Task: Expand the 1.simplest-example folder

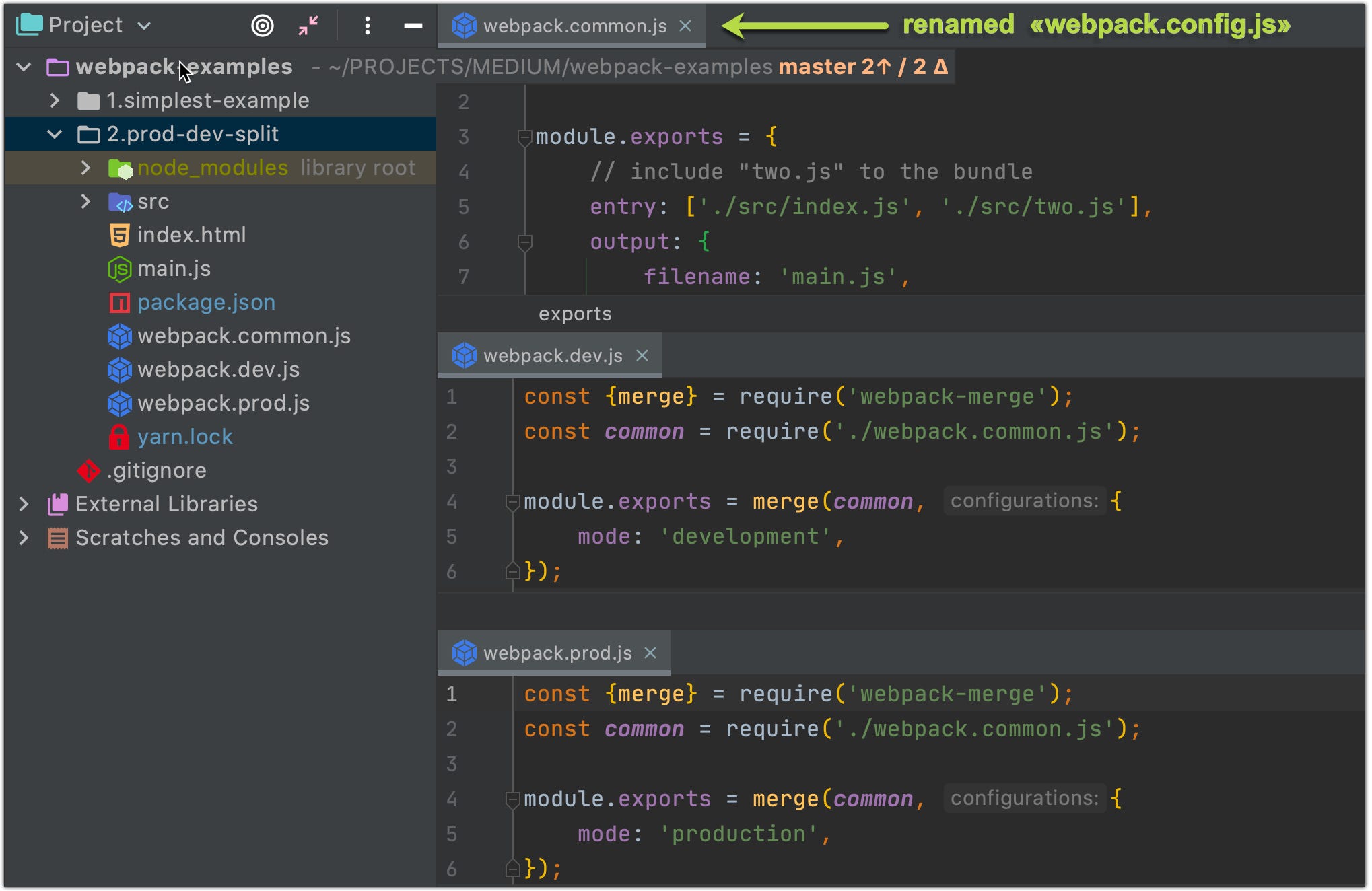Action: [x=55, y=100]
